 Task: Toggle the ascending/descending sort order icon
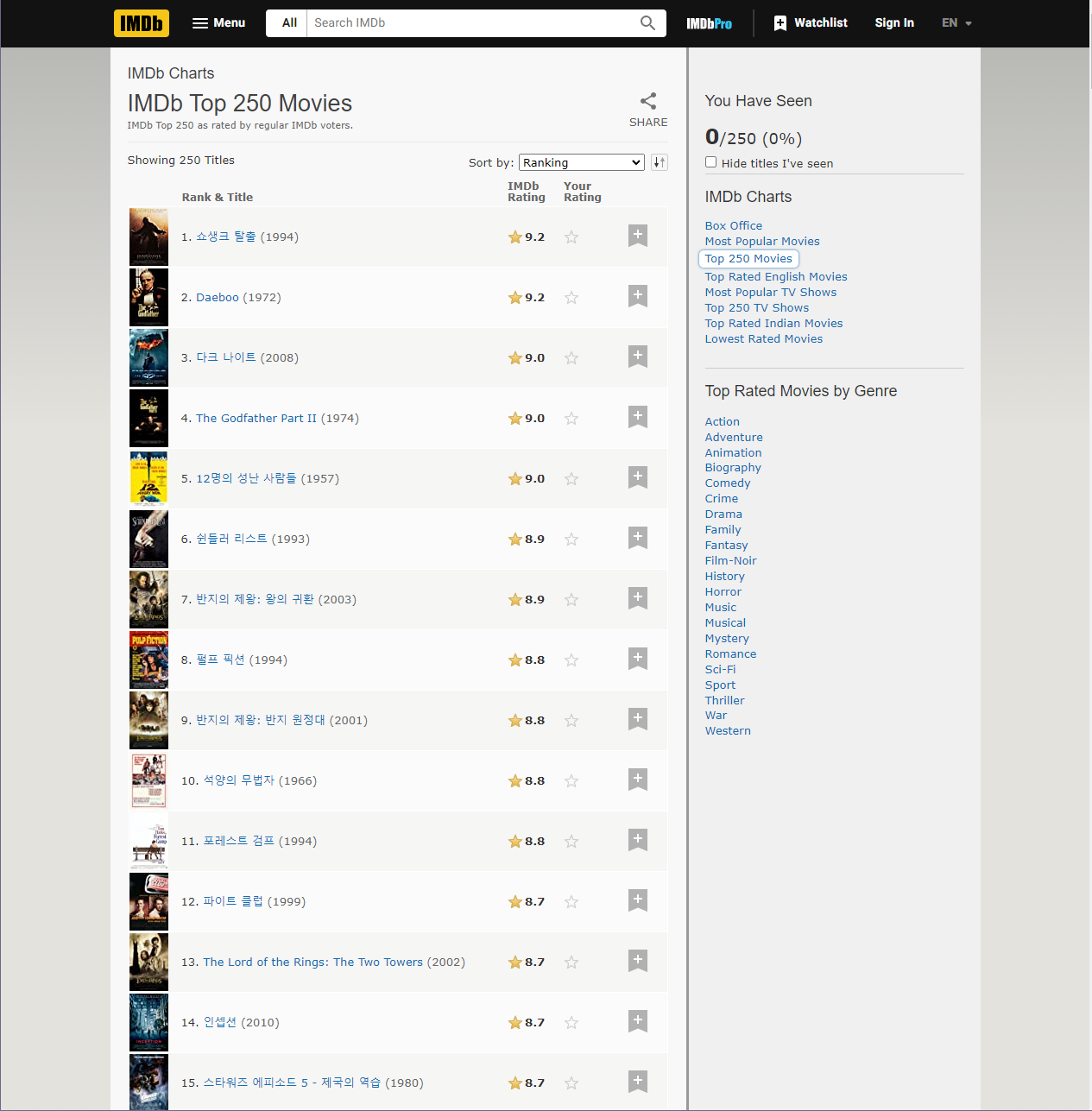click(x=660, y=162)
